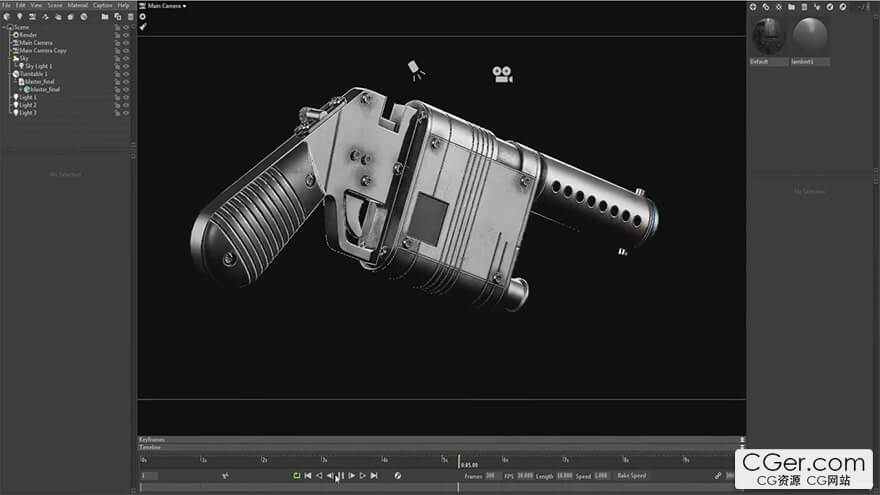Open the Material menu
880x495 pixels.
coord(78,5)
